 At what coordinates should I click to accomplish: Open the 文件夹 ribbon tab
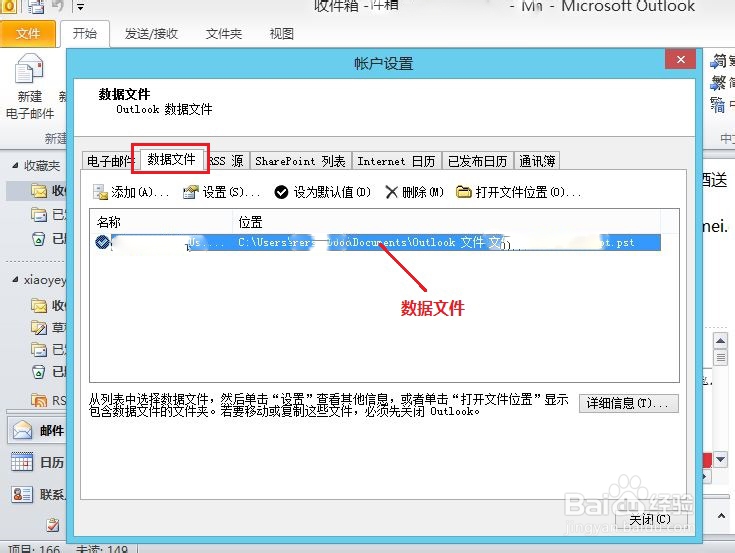click(x=224, y=34)
